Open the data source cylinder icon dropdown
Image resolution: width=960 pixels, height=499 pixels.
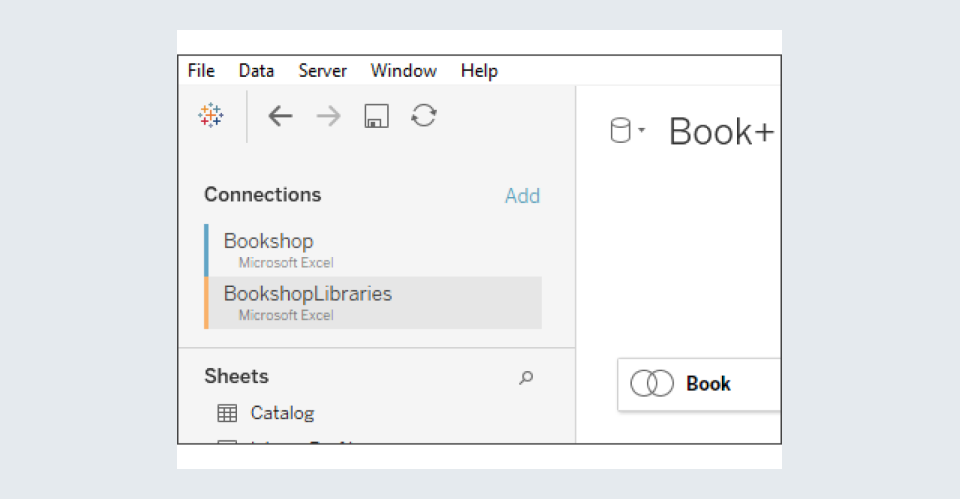pos(627,130)
